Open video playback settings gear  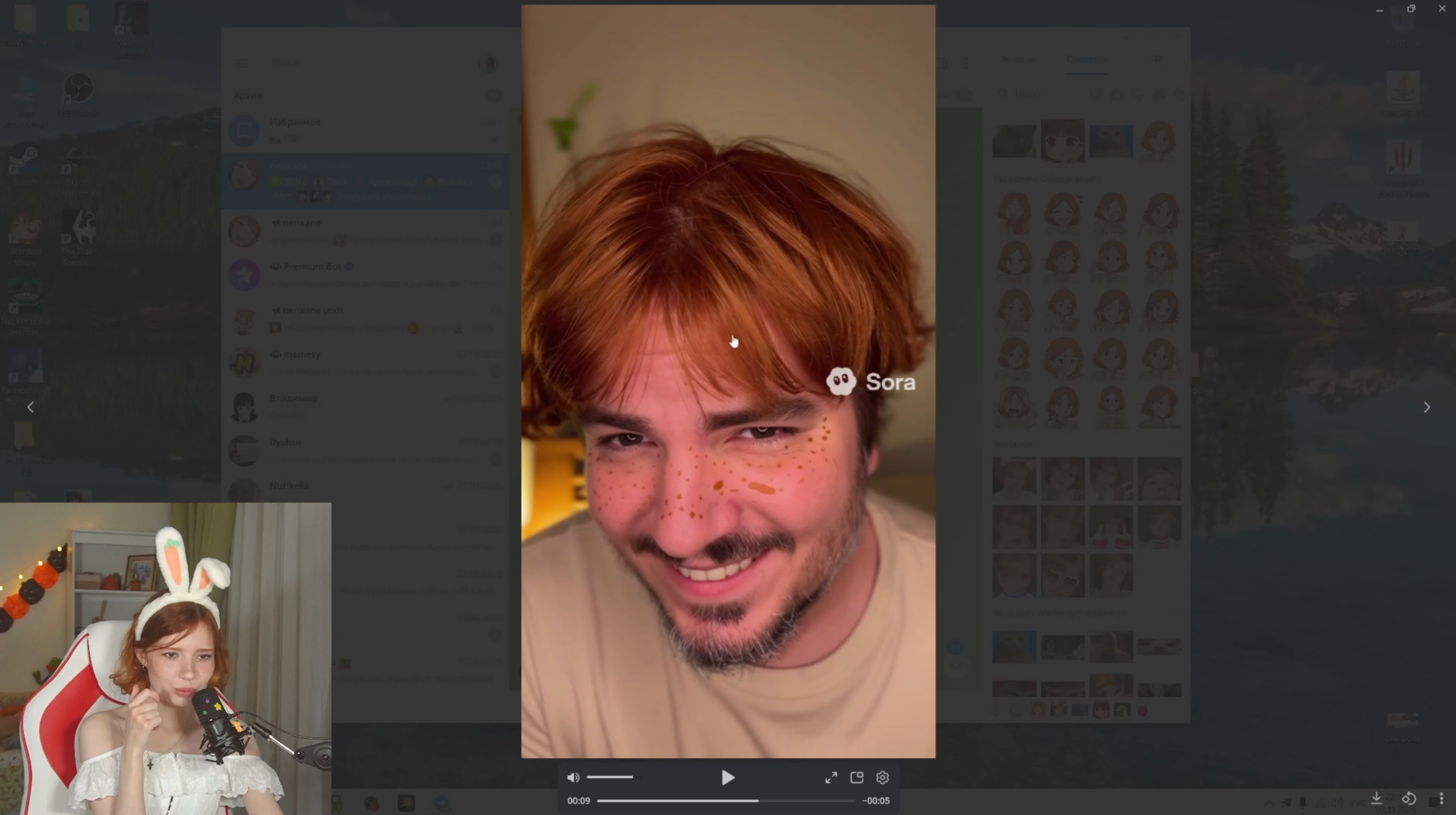[x=882, y=778]
